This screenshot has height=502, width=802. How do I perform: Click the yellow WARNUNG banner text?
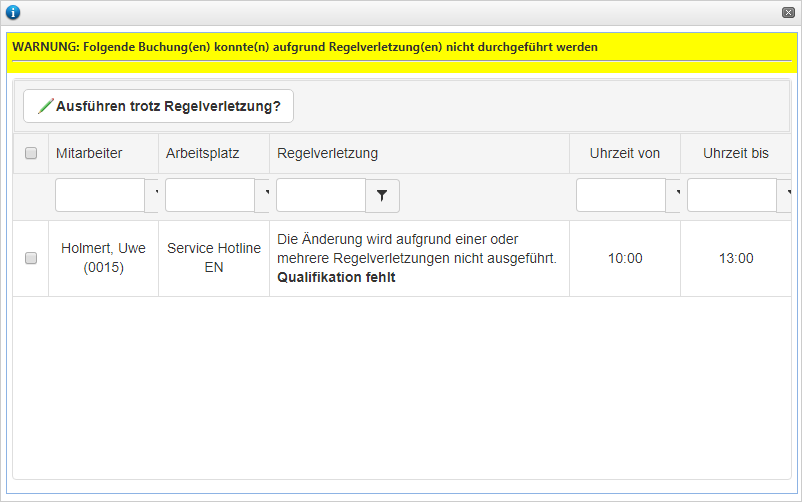click(305, 47)
